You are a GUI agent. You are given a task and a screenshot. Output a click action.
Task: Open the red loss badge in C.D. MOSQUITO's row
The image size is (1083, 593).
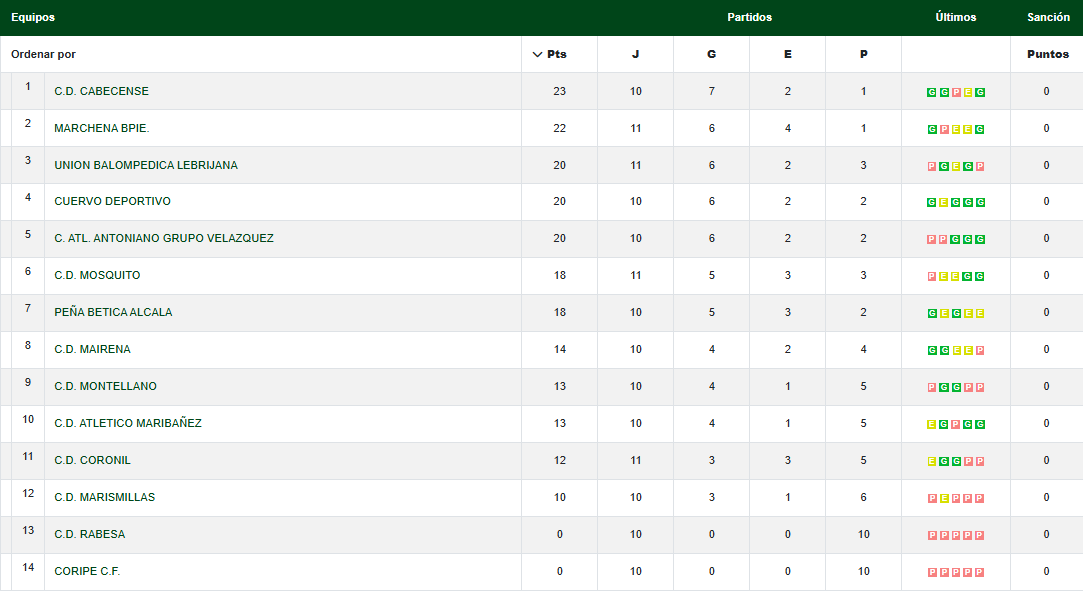tap(932, 277)
